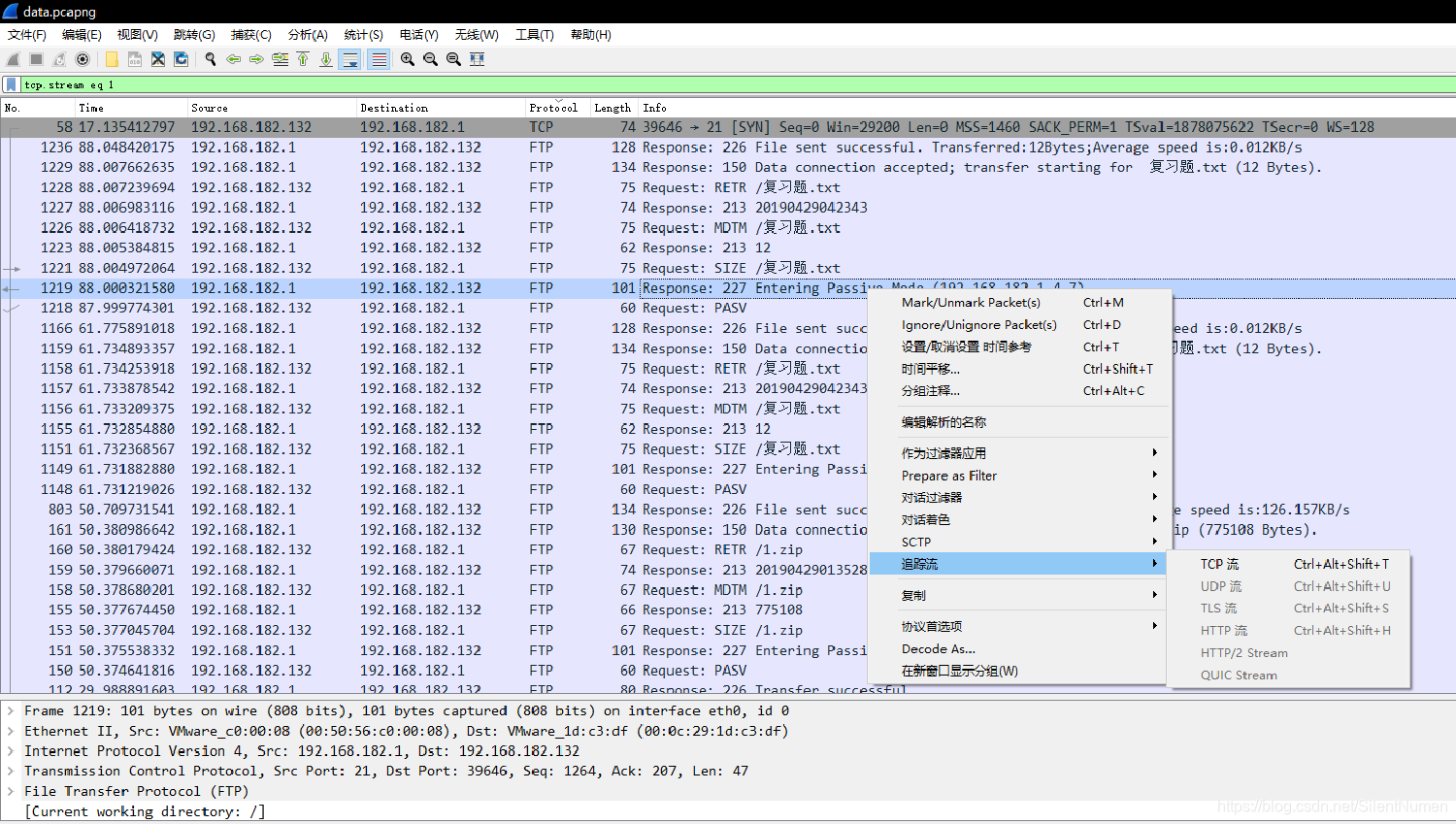
Task: Sort by the Protocol column header
Action: (x=557, y=108)
